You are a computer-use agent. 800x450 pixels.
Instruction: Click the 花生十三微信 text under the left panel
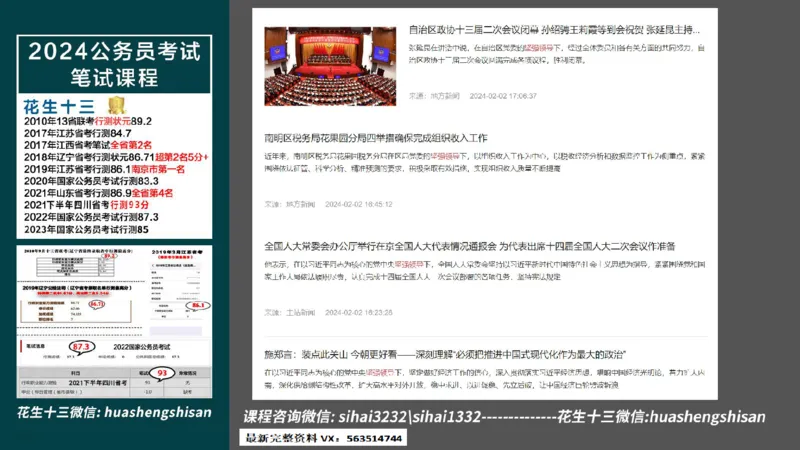[114, 412]
